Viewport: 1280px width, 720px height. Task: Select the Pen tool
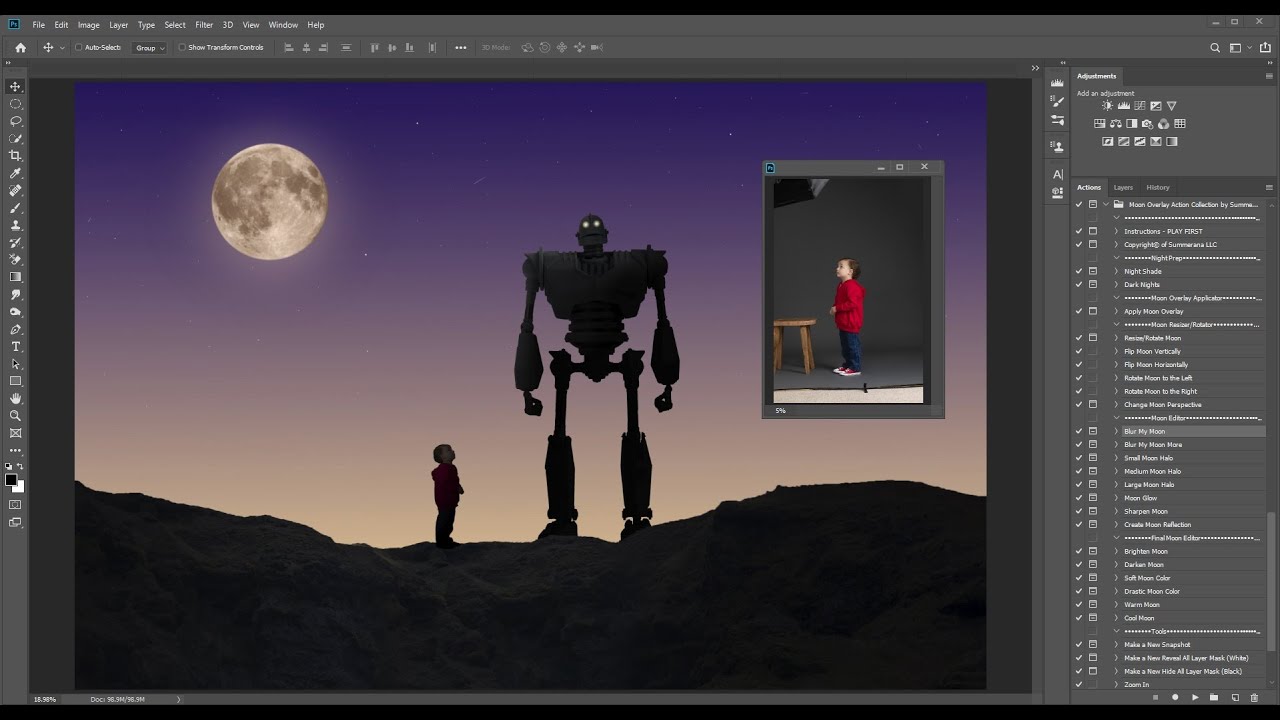coord(15,329)
